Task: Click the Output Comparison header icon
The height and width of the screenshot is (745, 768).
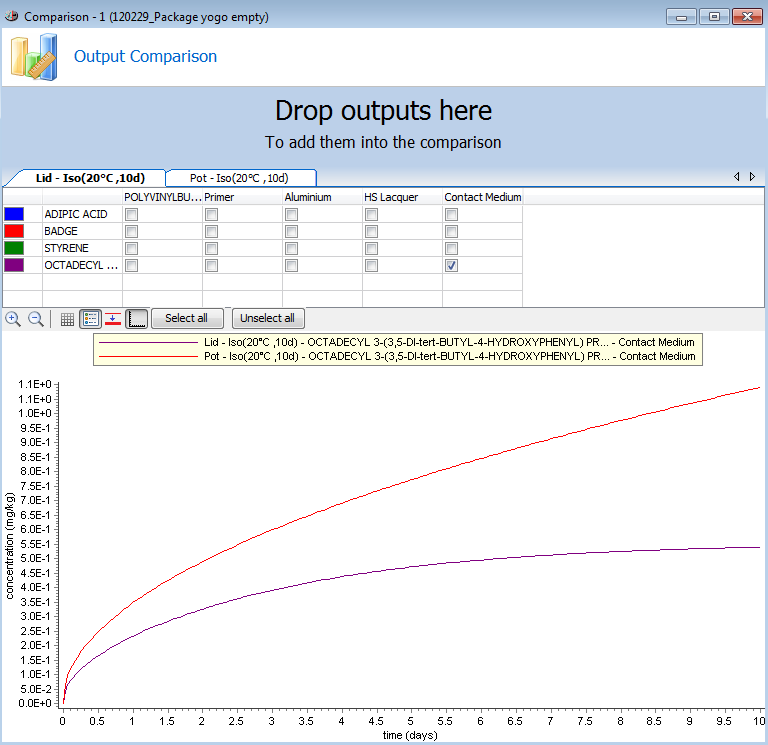Action: [x=35, y=56]
